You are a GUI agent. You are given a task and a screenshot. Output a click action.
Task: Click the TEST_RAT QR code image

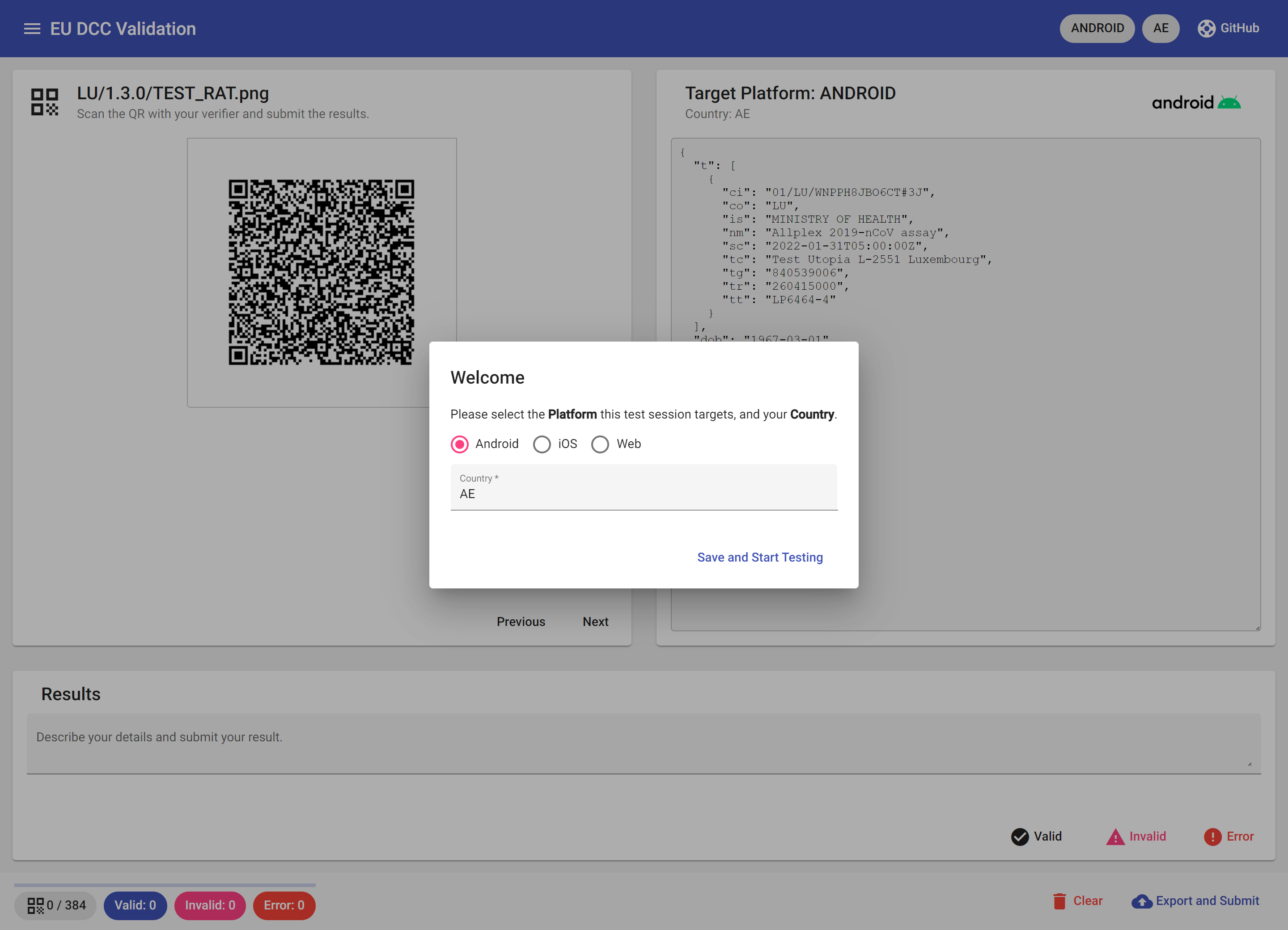coord(322,272)
